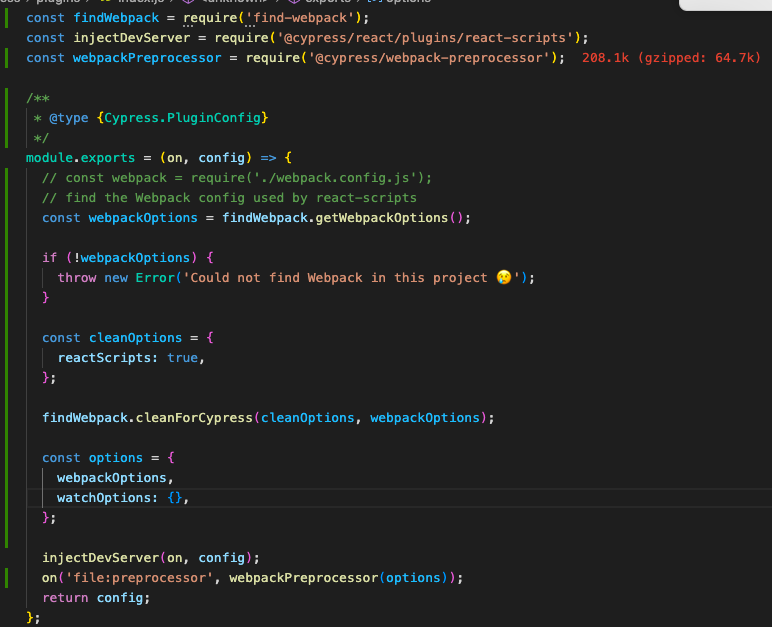This screenshot has width=772, height=627.
Task: Click the commented-out './webpack.config.js' require line
Action: point(237,178)
